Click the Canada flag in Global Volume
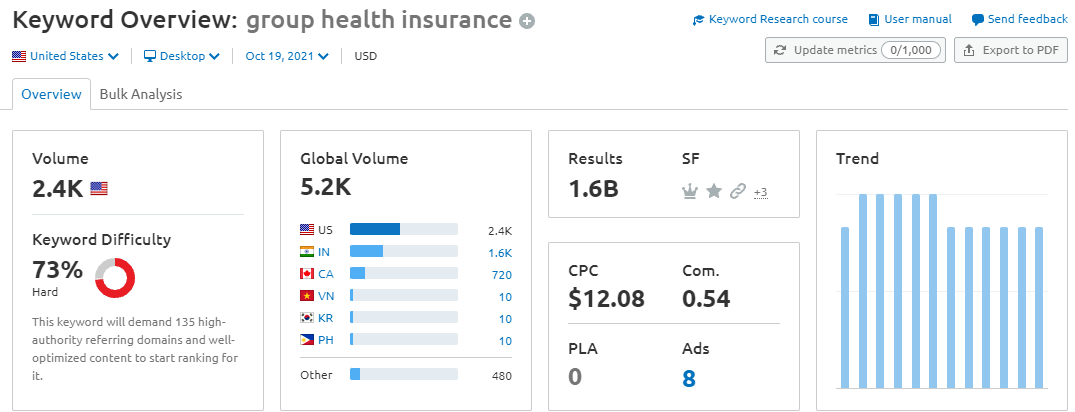The image size is (1075, 412). click(307, 273)
